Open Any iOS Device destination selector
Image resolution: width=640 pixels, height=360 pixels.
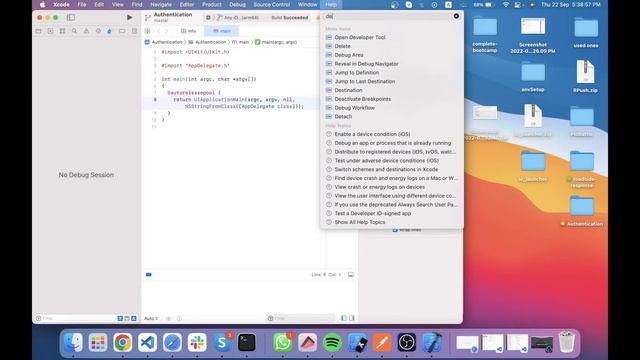click(x=238, y=18)
